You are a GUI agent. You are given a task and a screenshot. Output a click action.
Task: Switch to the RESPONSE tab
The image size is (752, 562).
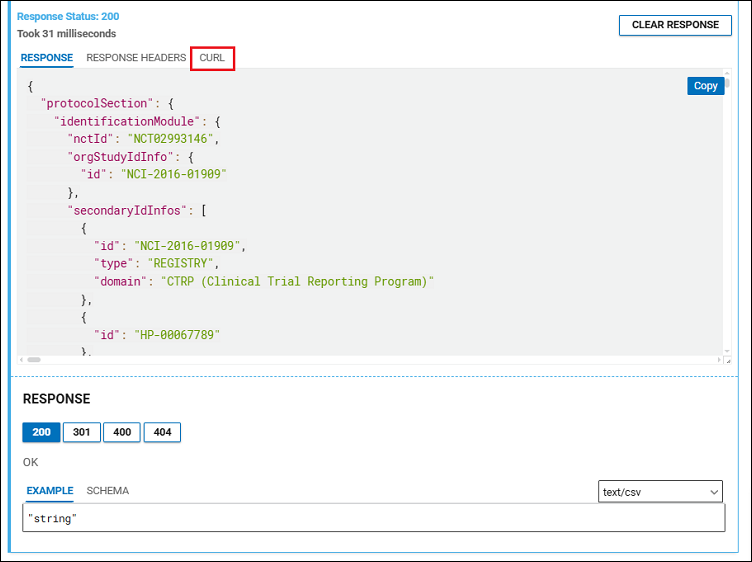47,58
